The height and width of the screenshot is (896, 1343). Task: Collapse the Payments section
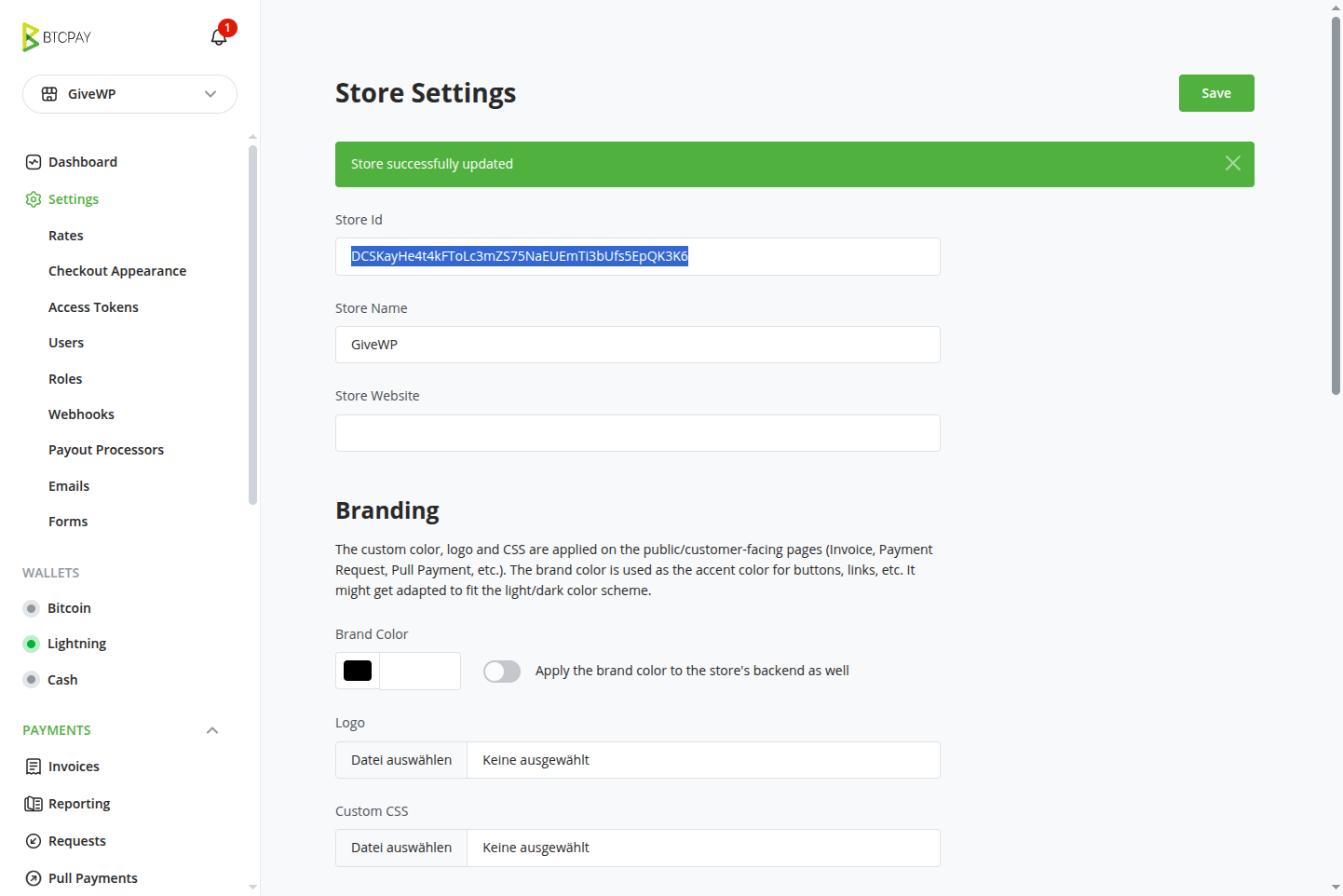pos(212,730)
